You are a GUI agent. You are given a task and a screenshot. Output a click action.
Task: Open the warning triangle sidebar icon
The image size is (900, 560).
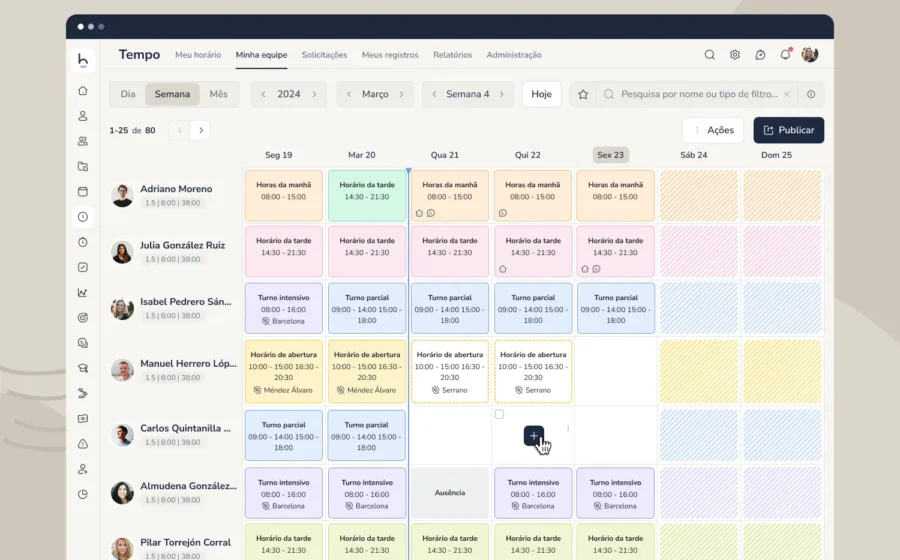point(83,444)
